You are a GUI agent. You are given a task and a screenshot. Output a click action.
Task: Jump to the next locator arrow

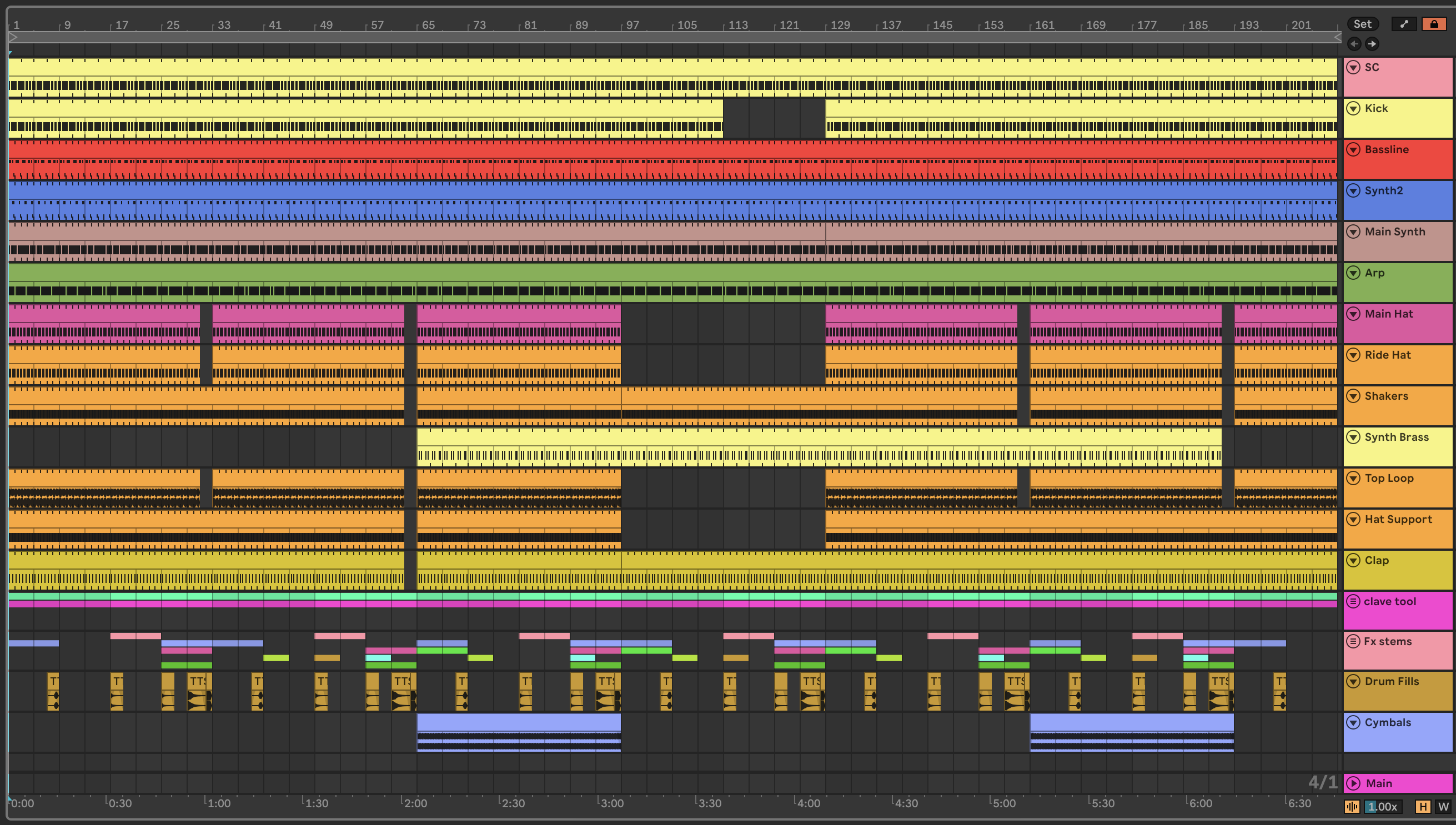click(1372, 44)
